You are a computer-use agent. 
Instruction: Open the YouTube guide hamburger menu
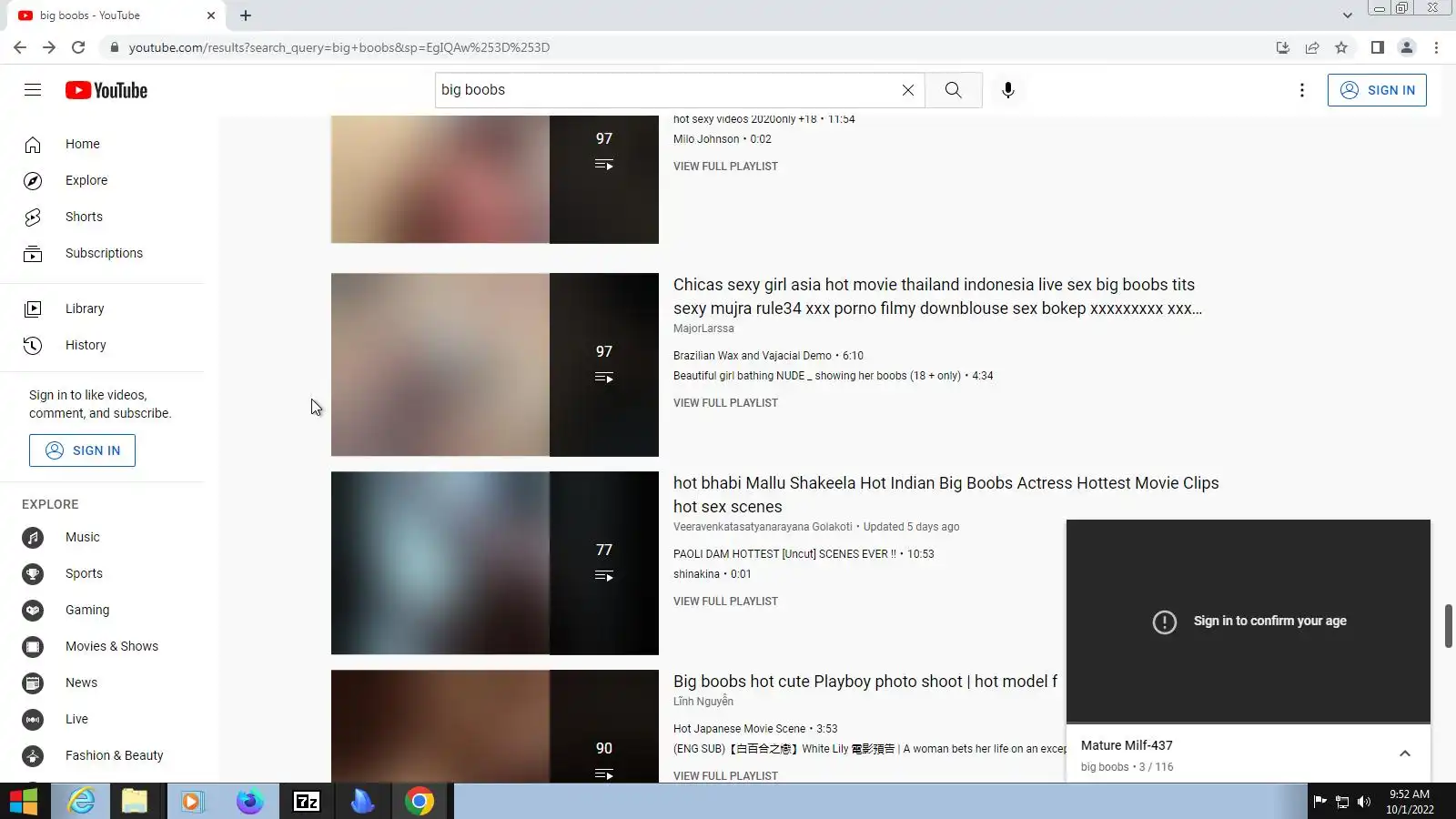33,90
